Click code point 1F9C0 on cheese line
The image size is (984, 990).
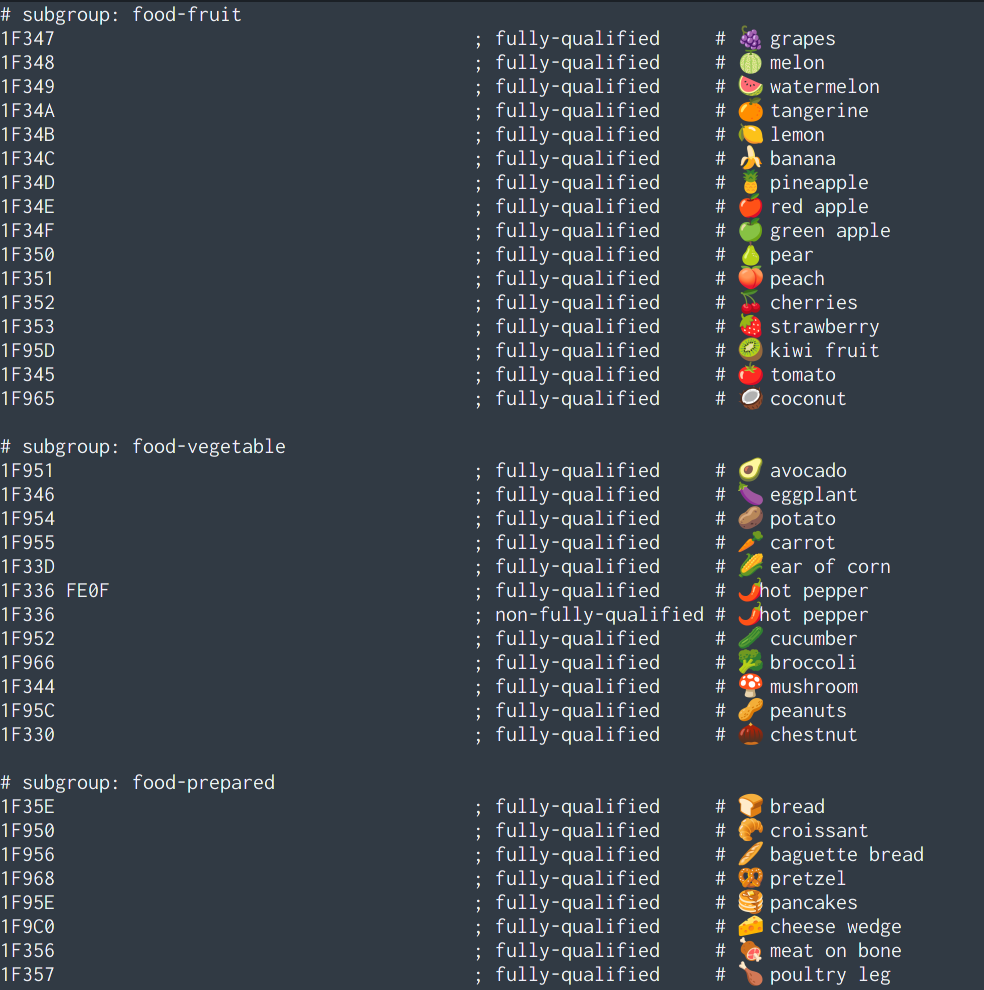[x=28, y=926]
